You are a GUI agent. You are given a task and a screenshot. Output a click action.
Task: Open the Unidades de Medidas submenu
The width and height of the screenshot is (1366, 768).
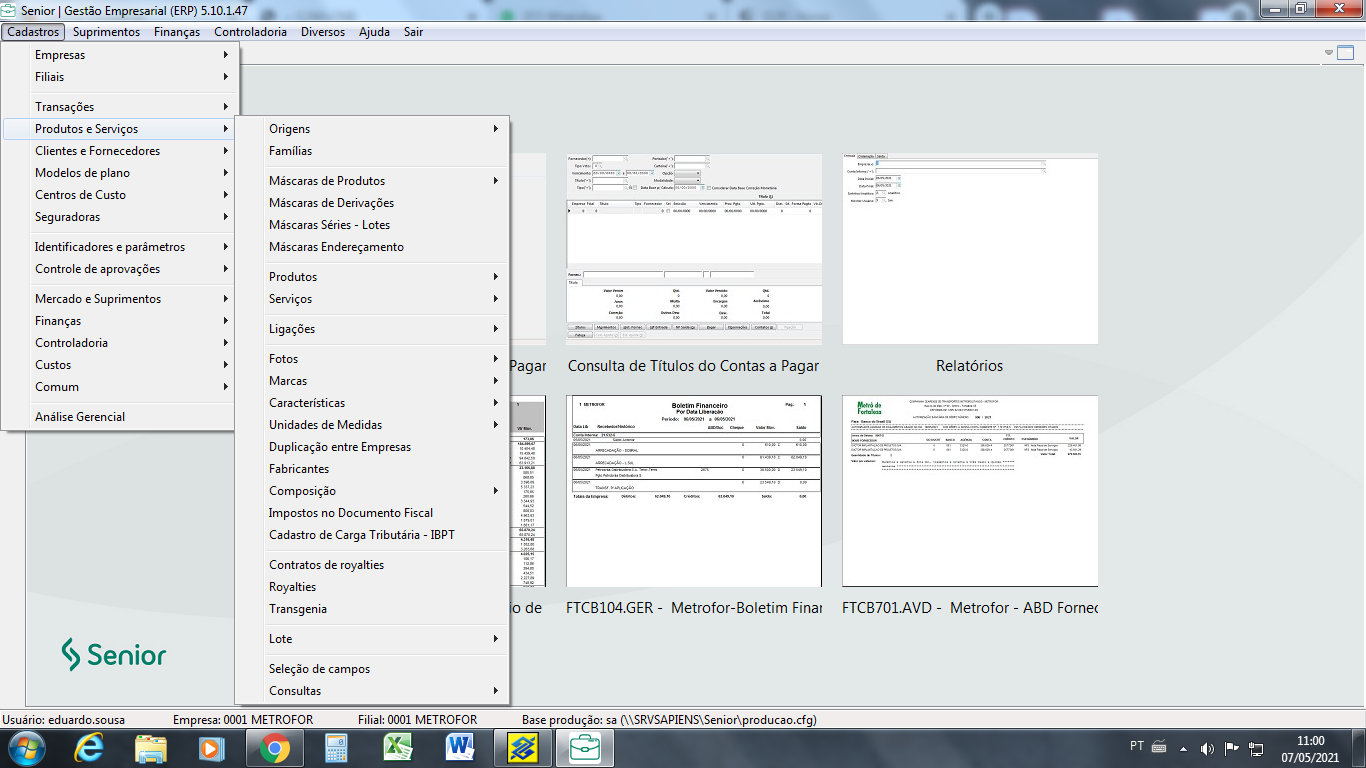(372, 425)
